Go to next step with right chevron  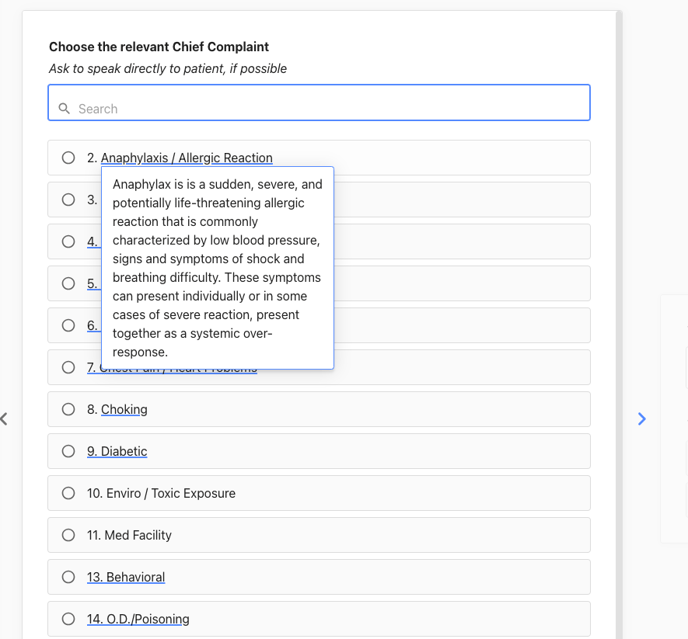(x=641, y=419)
